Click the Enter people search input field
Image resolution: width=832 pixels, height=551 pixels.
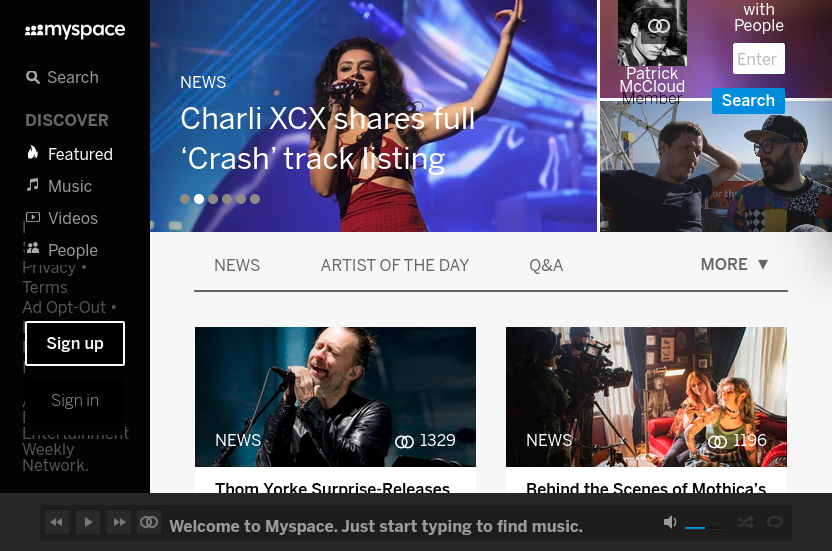click(x=759, y=59)
